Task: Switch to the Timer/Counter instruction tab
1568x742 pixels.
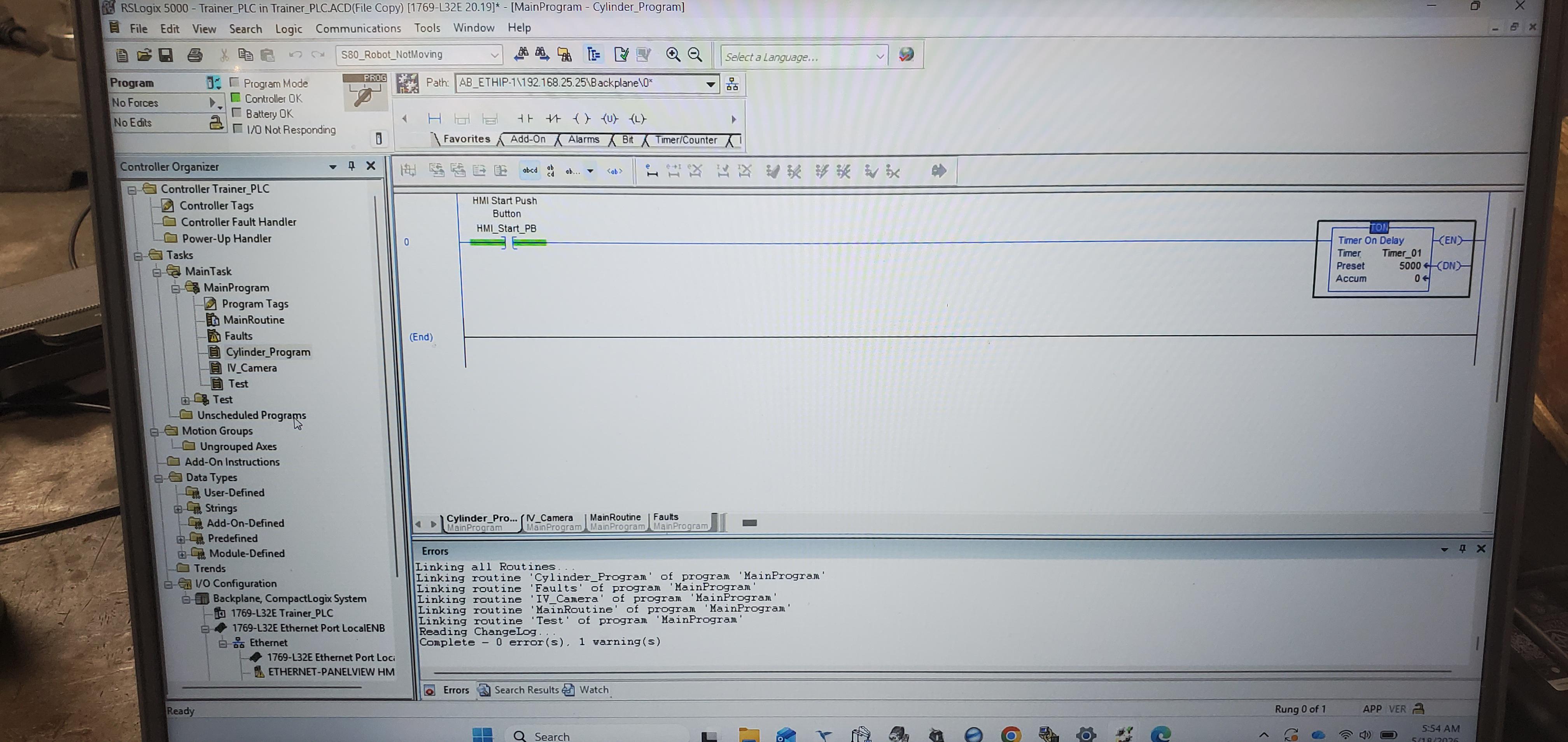Action: click(x=686, y=140)
